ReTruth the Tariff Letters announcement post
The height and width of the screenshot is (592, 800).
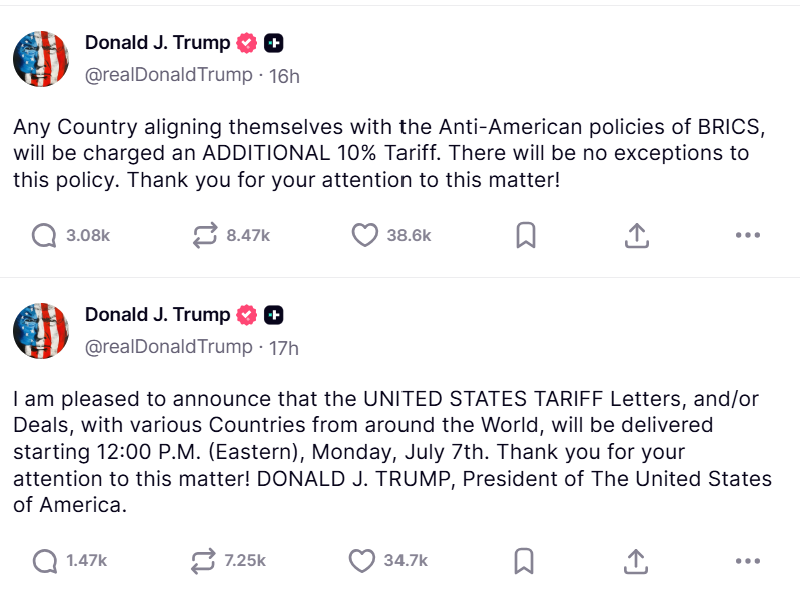point(203,561)
